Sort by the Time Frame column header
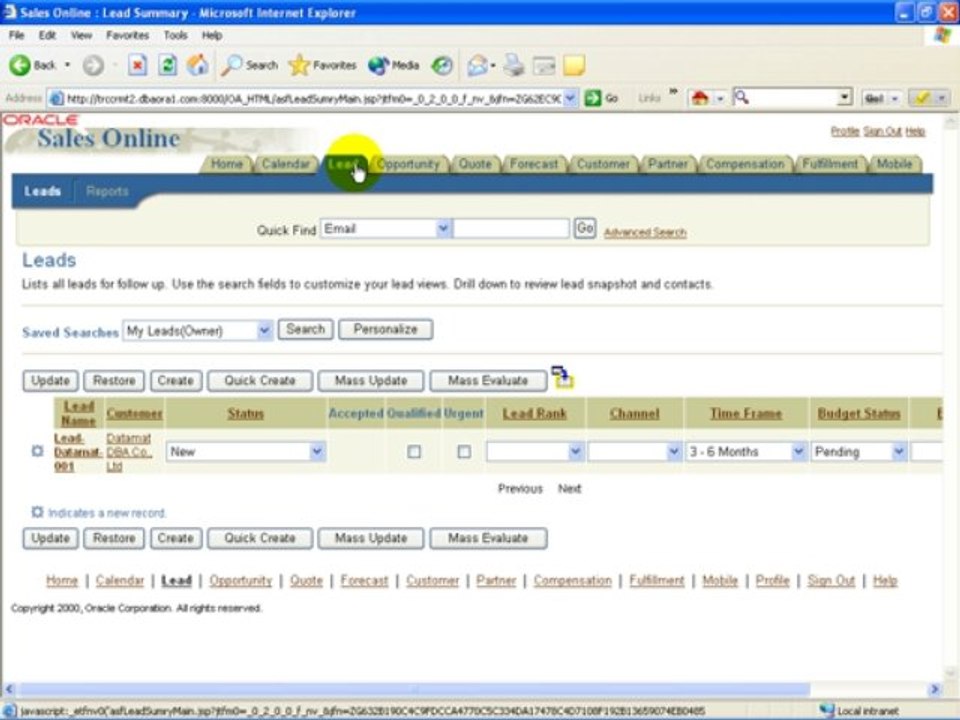 click(x=746, y=413)
